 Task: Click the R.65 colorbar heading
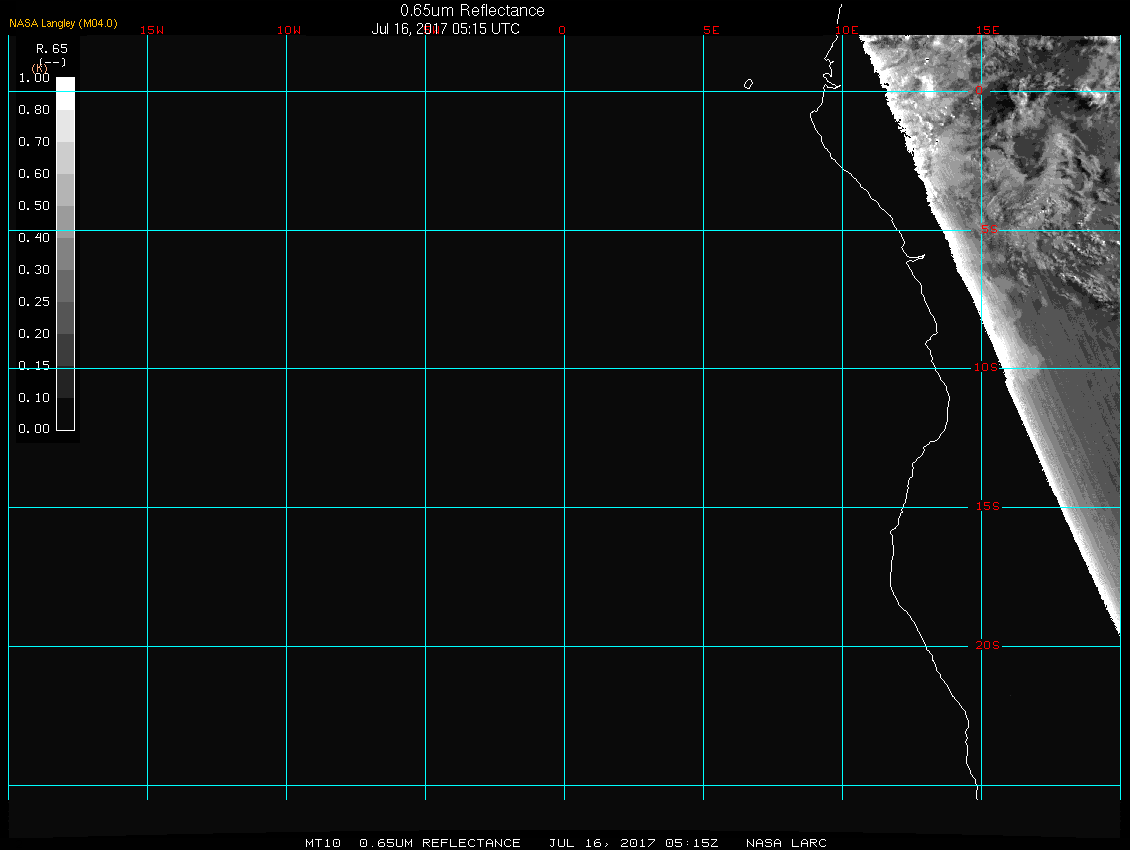(52, 48)
